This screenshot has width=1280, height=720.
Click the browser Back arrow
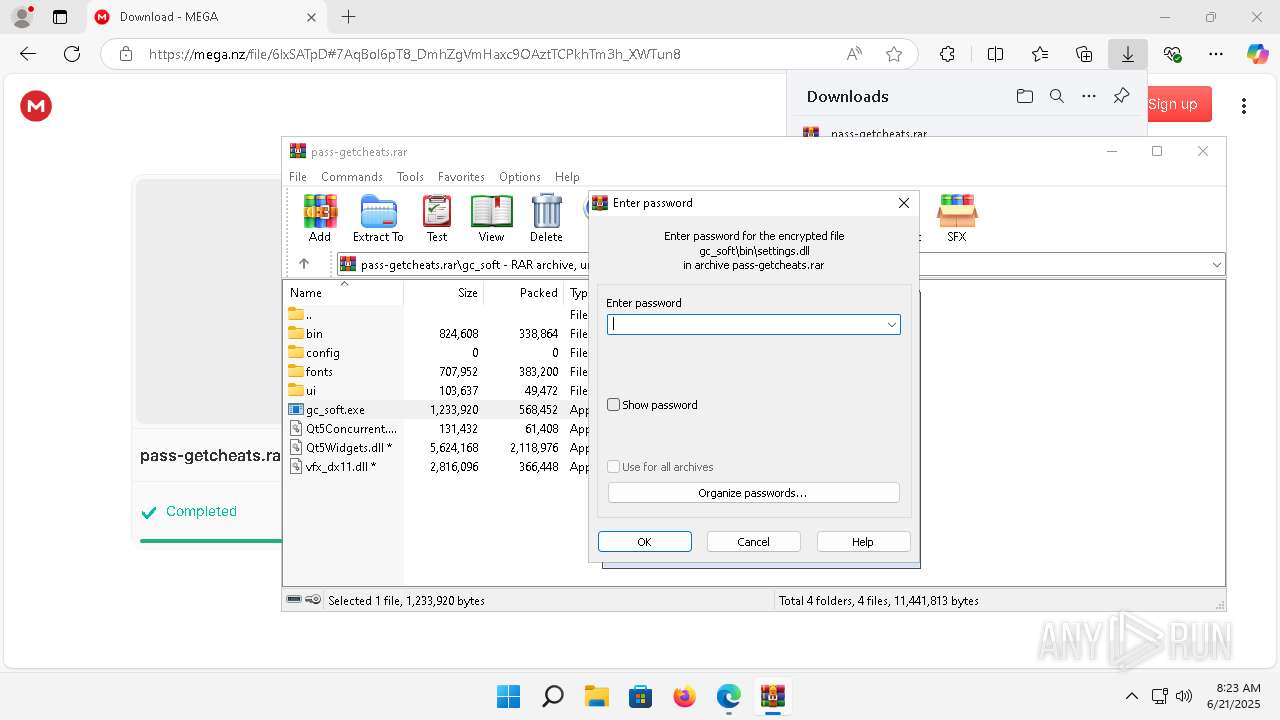(28, 54)
